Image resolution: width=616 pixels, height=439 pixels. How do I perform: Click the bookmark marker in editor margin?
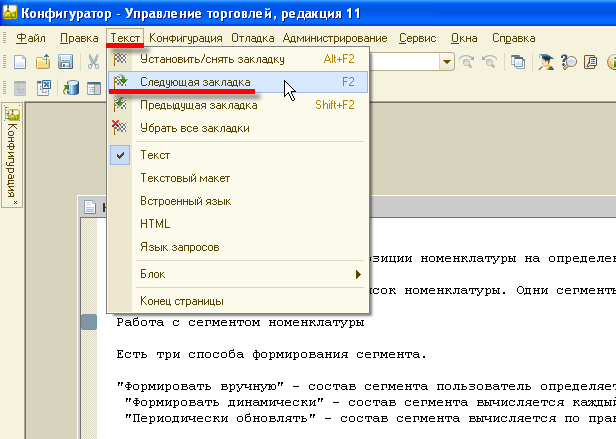[89, 322]
